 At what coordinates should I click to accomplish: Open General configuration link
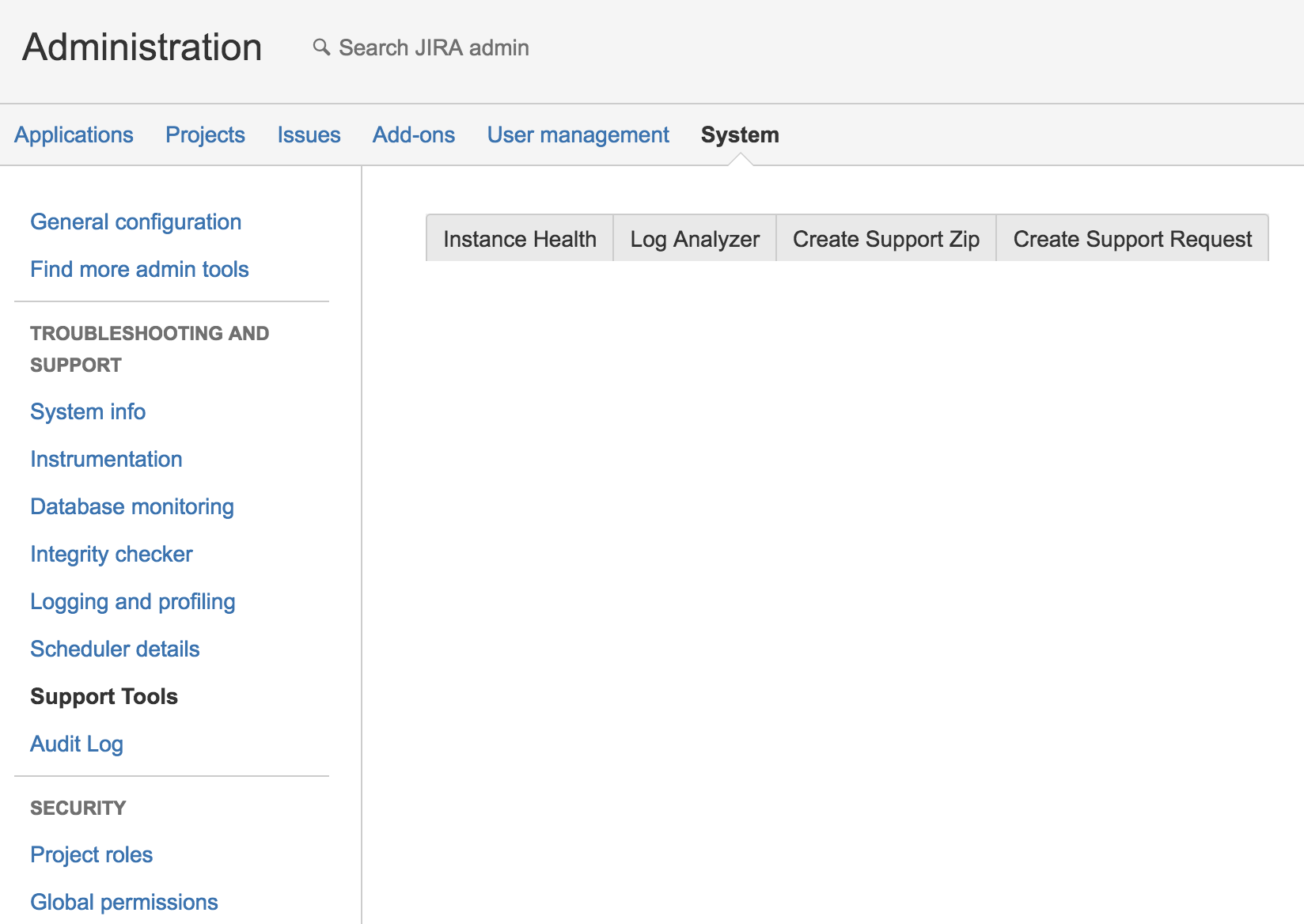click(136, 222)
